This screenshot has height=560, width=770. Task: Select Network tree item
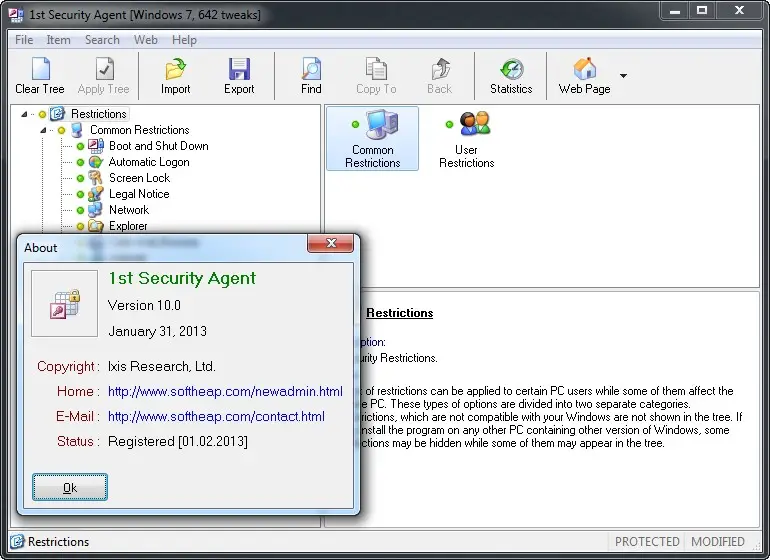129,210
